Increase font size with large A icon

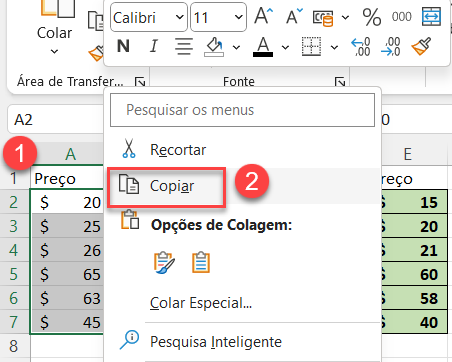point(263,16)
